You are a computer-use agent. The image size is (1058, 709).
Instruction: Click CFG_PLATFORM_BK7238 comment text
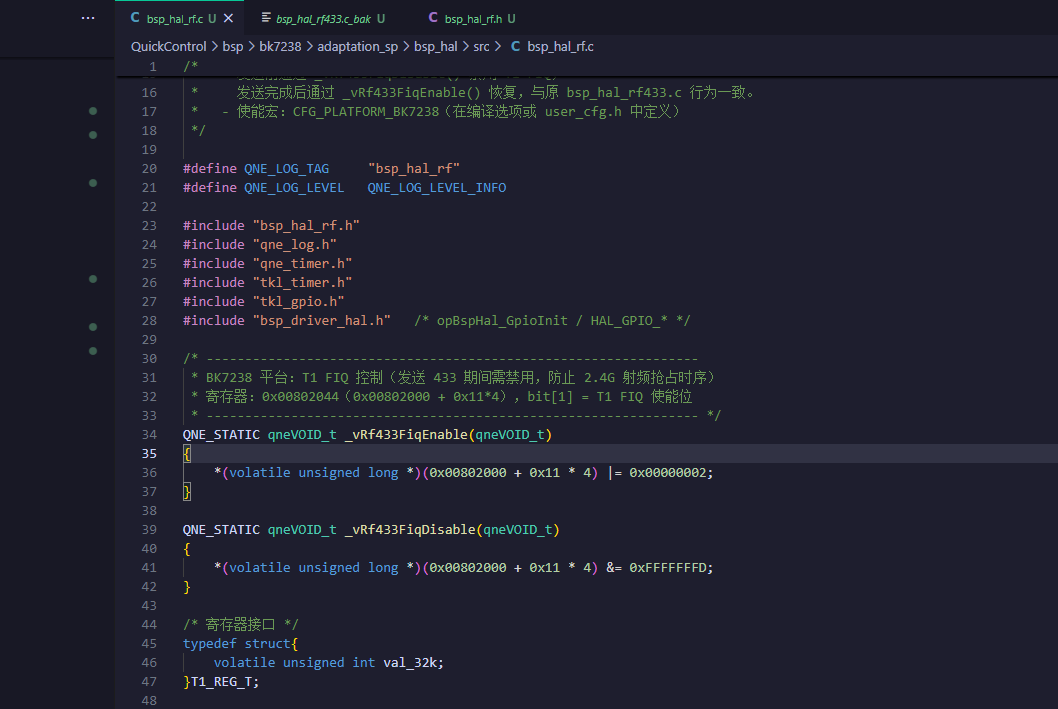tap(366, 111)
